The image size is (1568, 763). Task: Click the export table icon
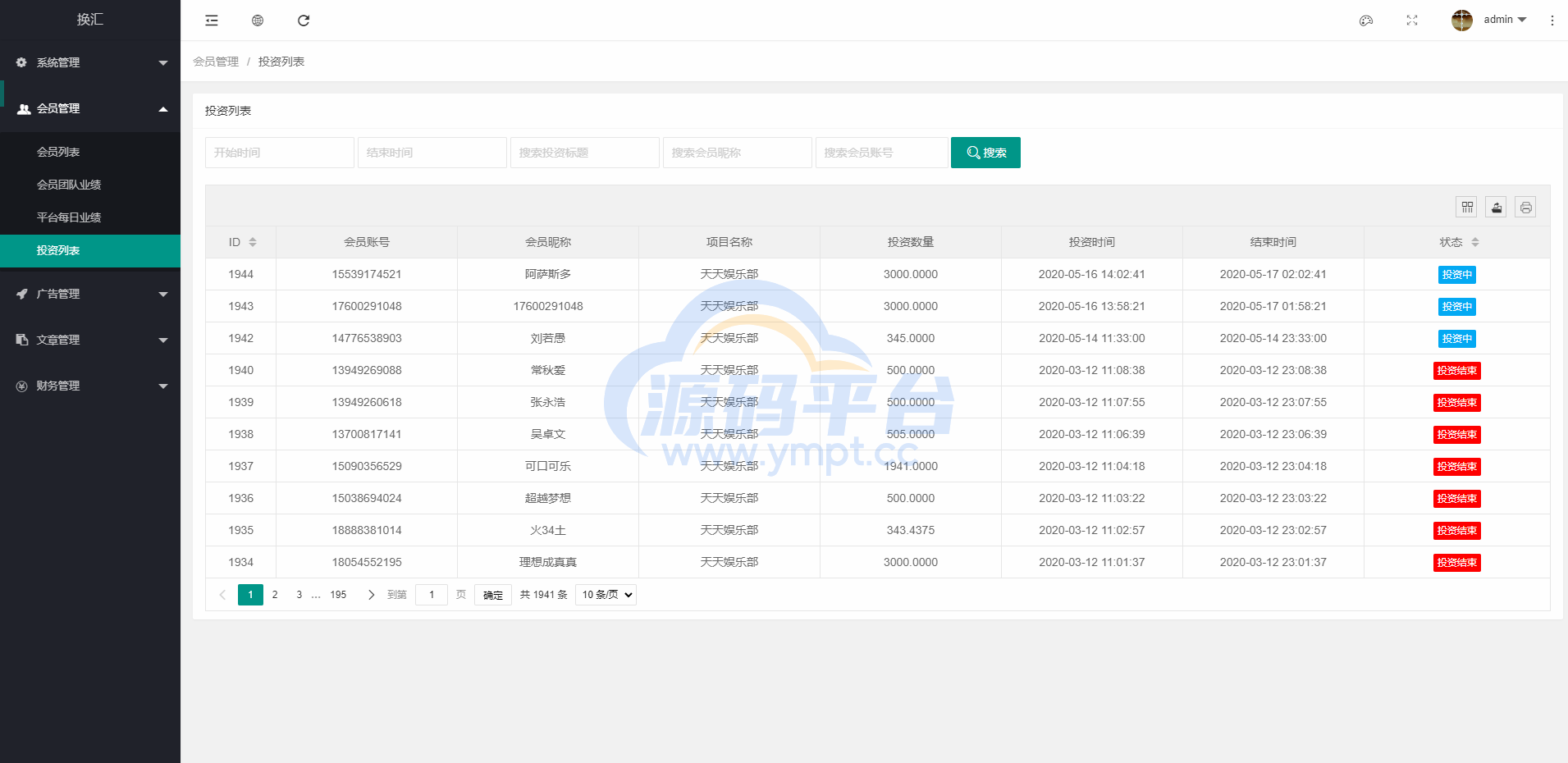point(1496,208)
